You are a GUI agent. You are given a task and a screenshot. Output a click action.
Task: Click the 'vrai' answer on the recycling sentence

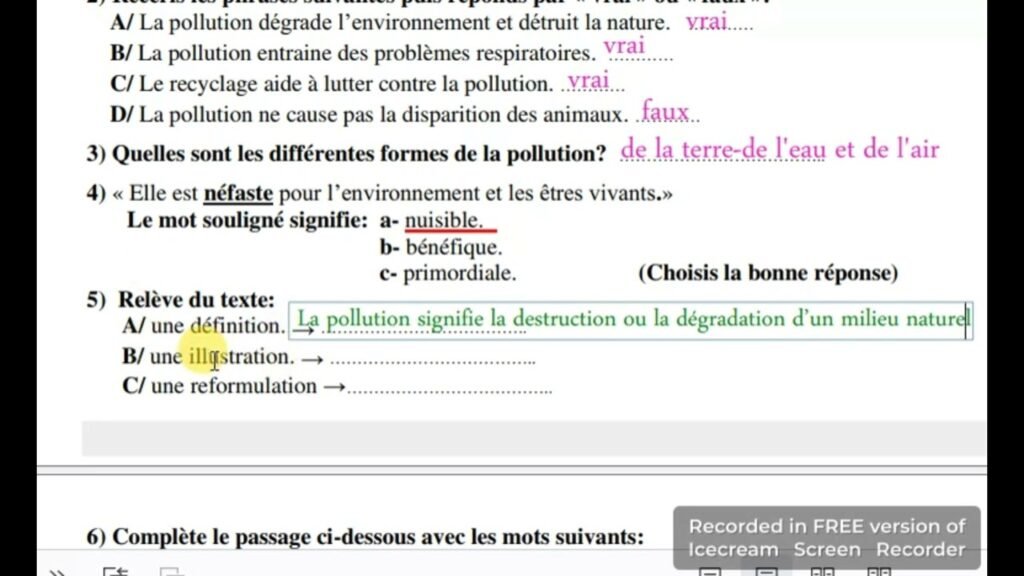589,82
